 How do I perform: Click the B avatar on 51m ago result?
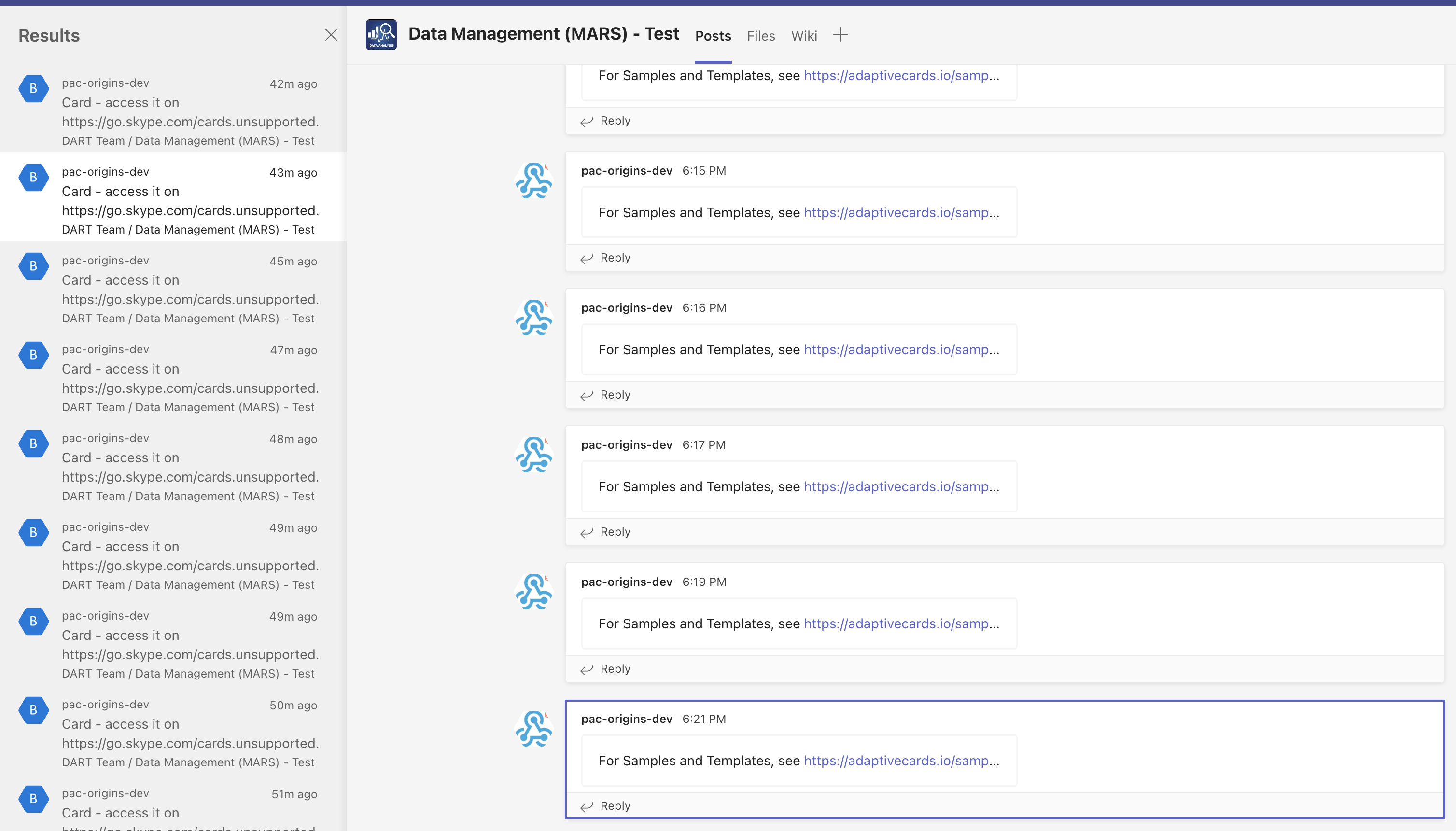point(34,799)
